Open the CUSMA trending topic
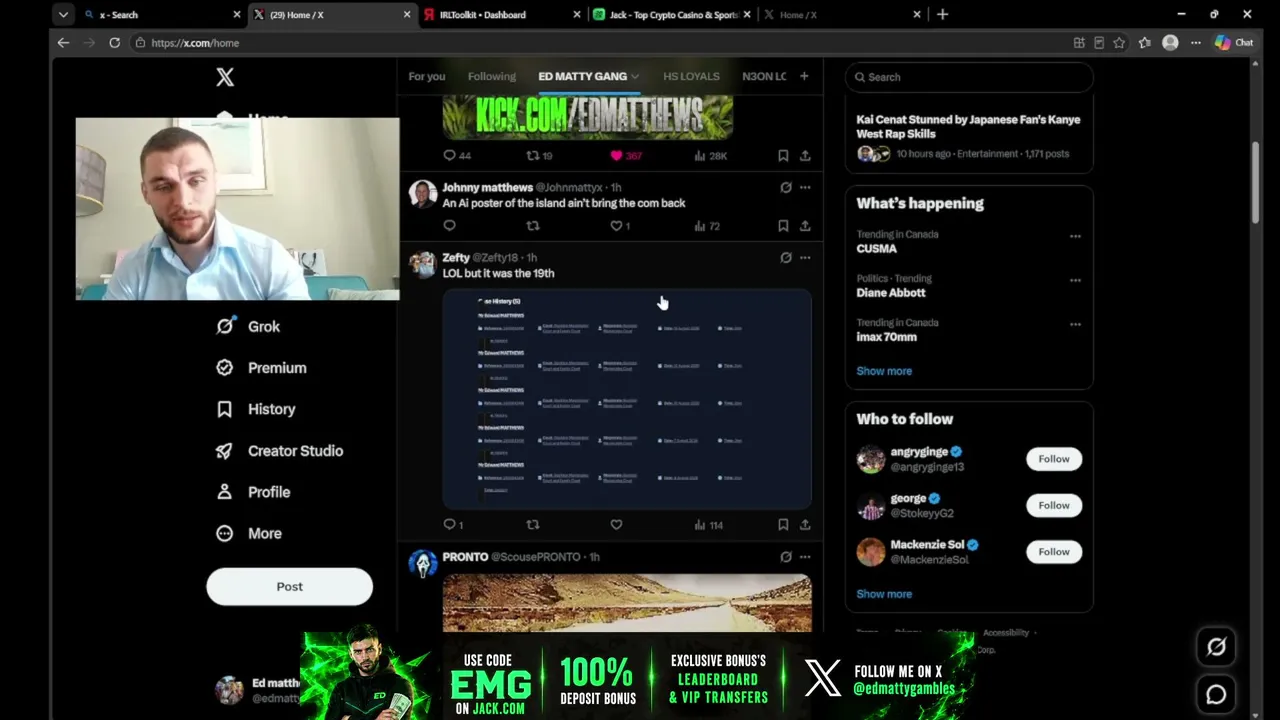1280x720 pixels. click(876, 249)
